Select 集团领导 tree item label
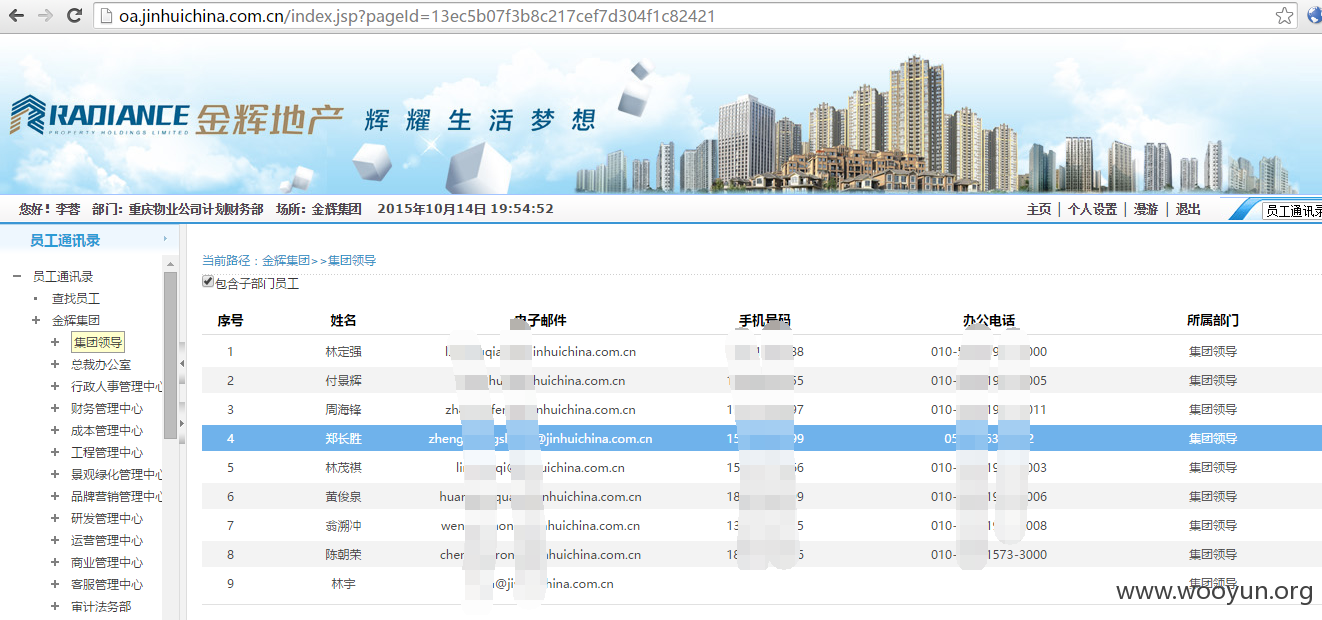Screen dimensions: 1322x620 click(97, 342)
